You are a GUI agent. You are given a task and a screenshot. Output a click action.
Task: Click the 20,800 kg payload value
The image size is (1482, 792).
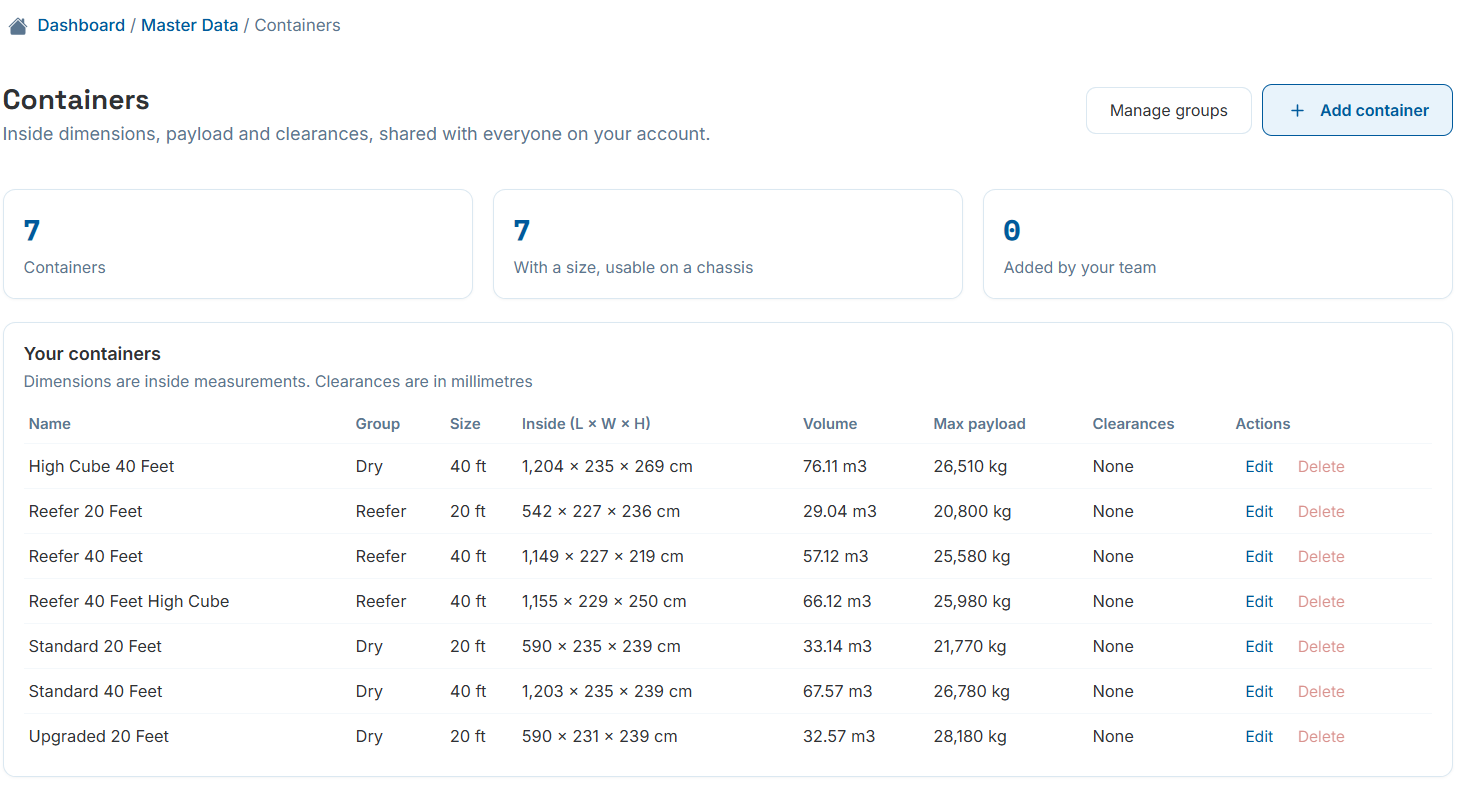[972, 511]
